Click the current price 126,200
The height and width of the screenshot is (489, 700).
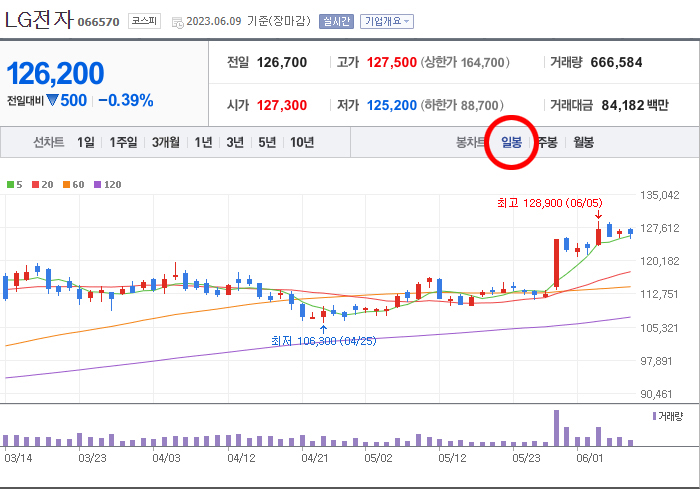coord(55,73)
